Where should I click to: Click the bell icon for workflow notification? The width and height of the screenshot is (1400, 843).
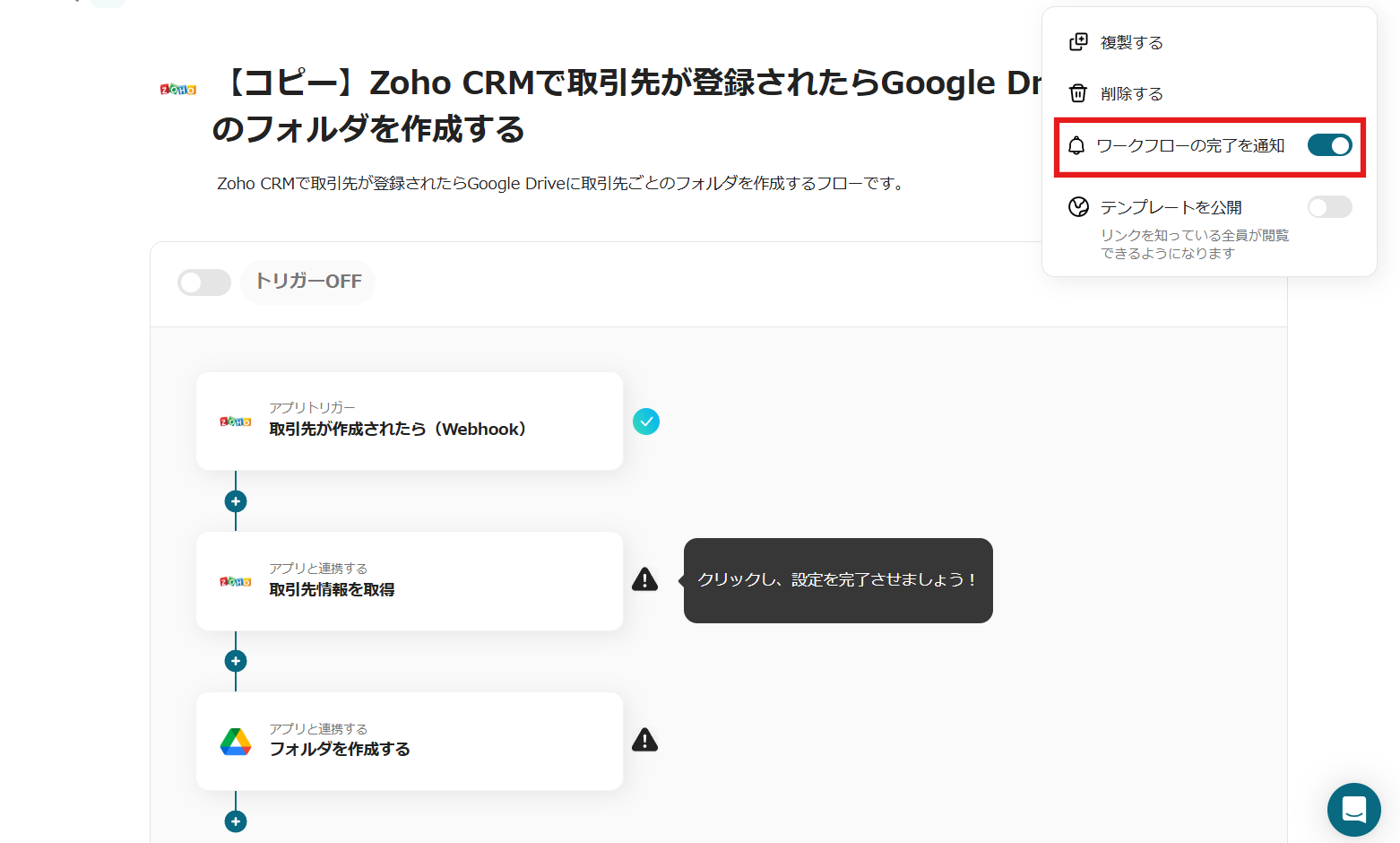coord(1076,145)
